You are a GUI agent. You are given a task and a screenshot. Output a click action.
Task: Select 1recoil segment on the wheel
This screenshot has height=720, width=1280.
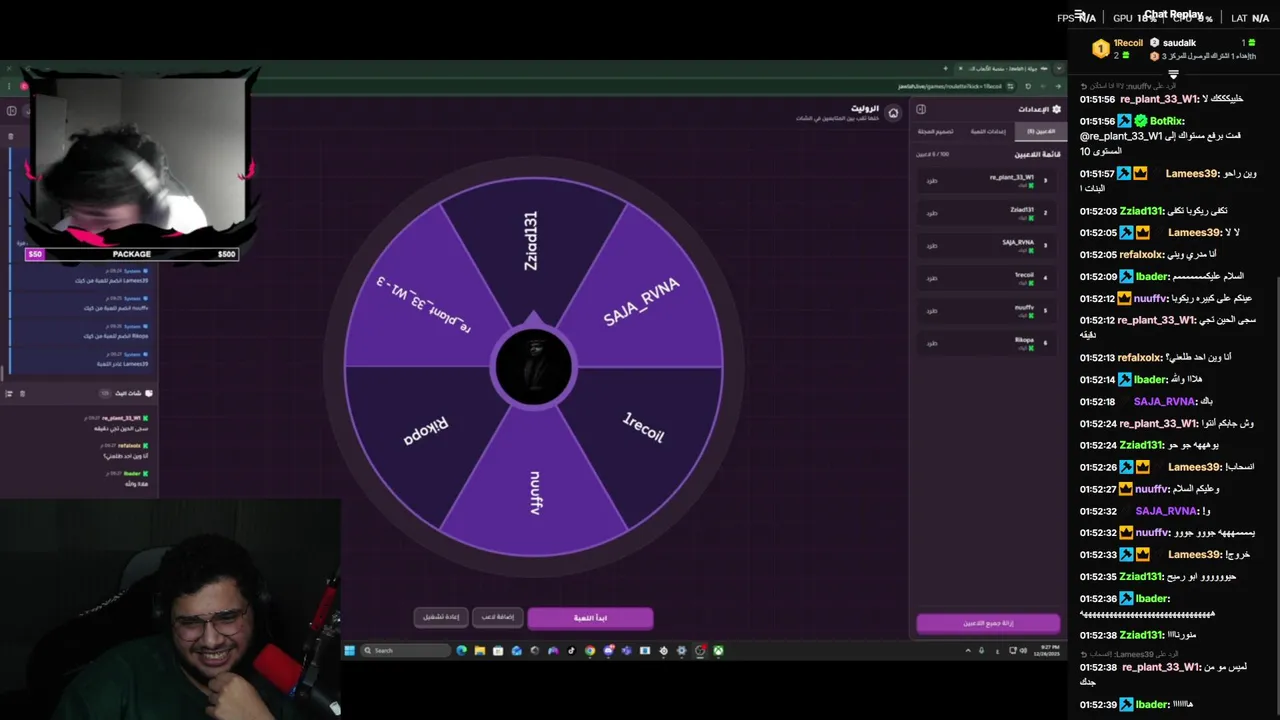click(x=643, y=428)
